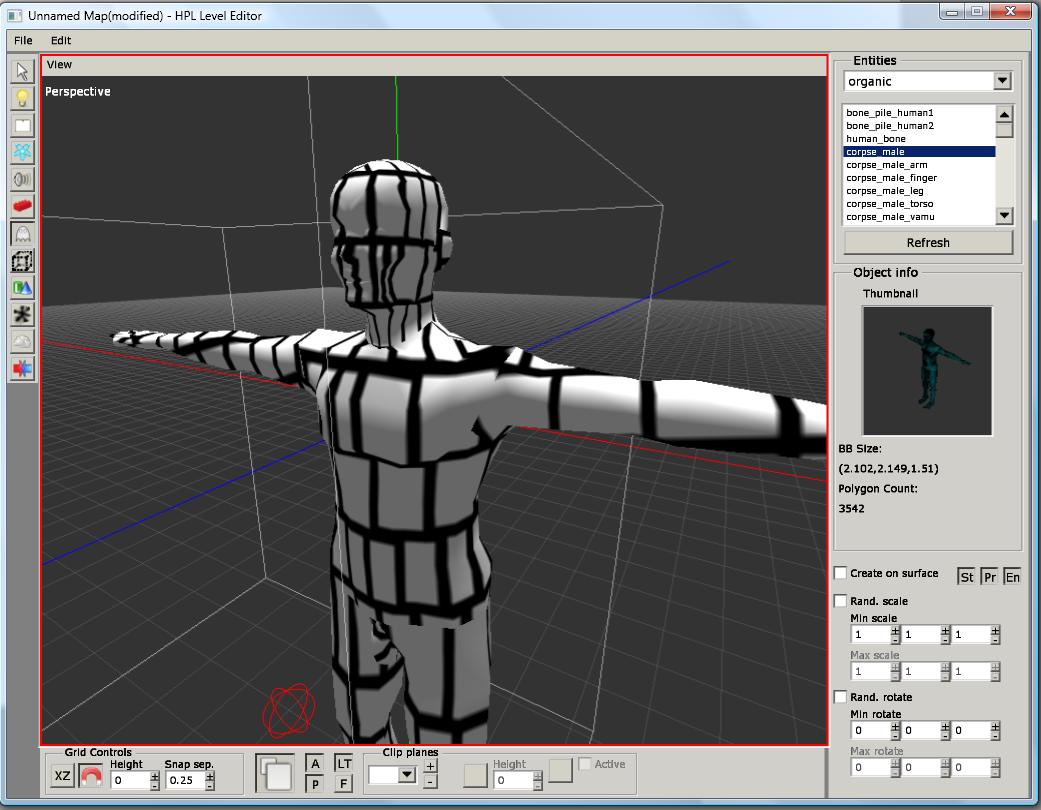Click the XZ grid plane button
This screenshot has width=1041, height=810.
[x=62, y=776]
